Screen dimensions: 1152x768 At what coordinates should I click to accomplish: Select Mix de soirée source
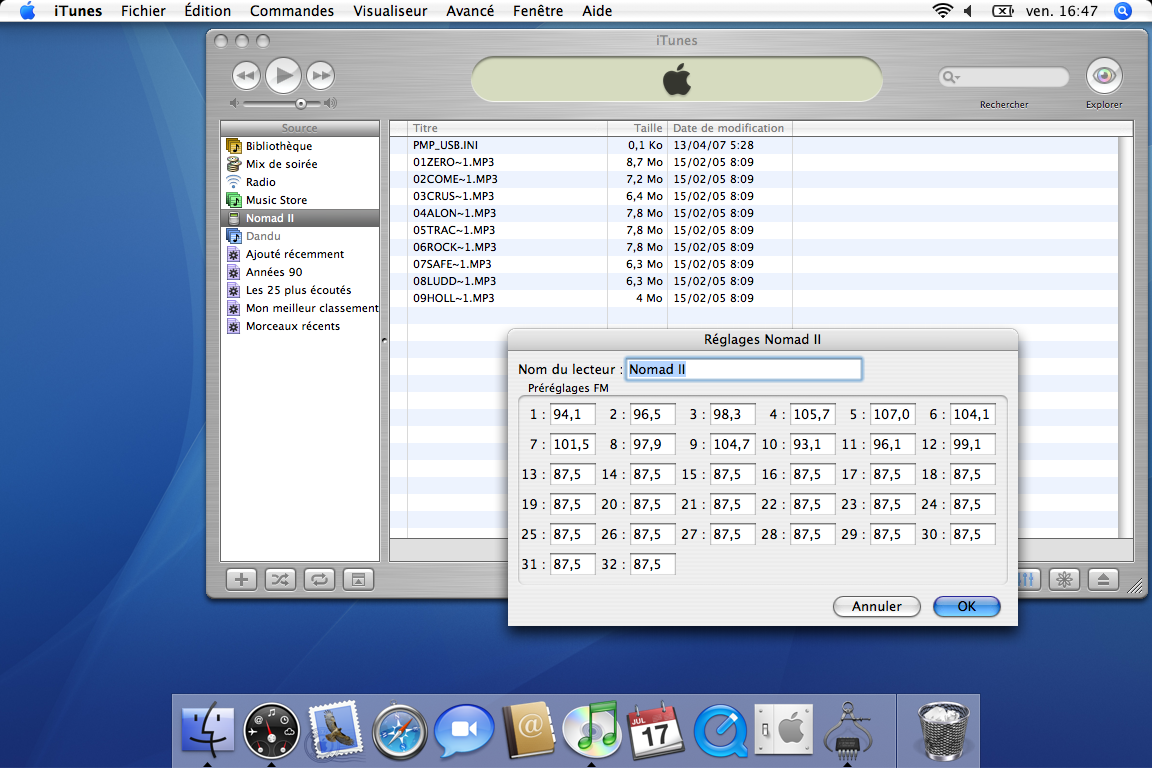coord(300,164)
